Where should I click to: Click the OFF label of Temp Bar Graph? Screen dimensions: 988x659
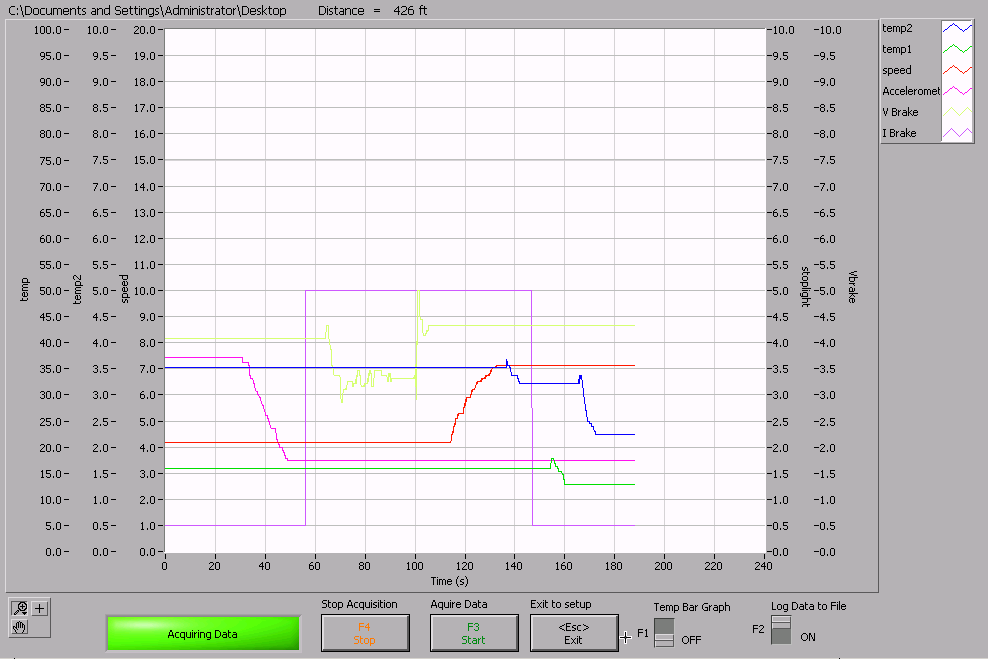pos(691,640)
